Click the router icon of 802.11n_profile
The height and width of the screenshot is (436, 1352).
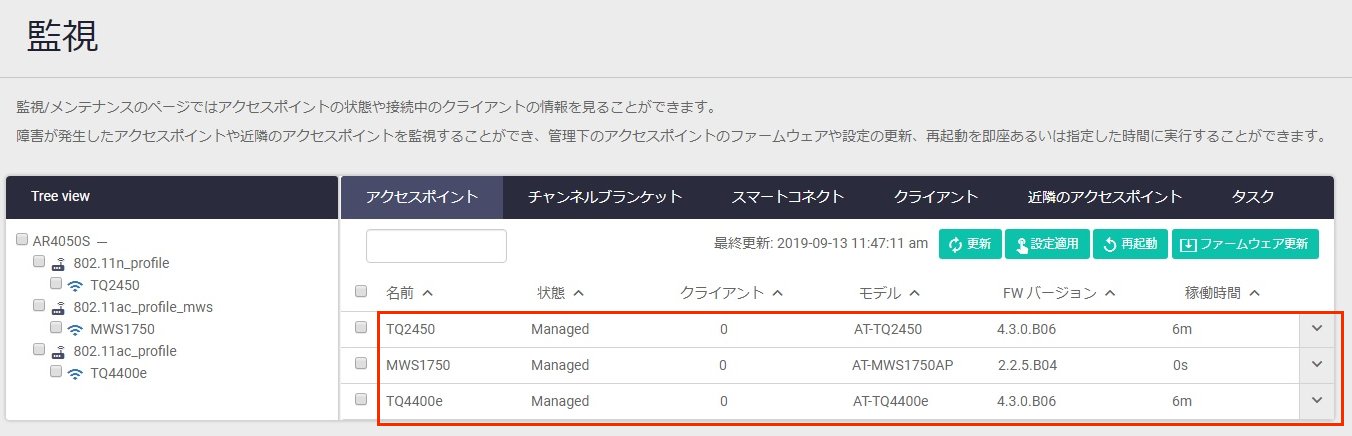(x=59, y=264)
